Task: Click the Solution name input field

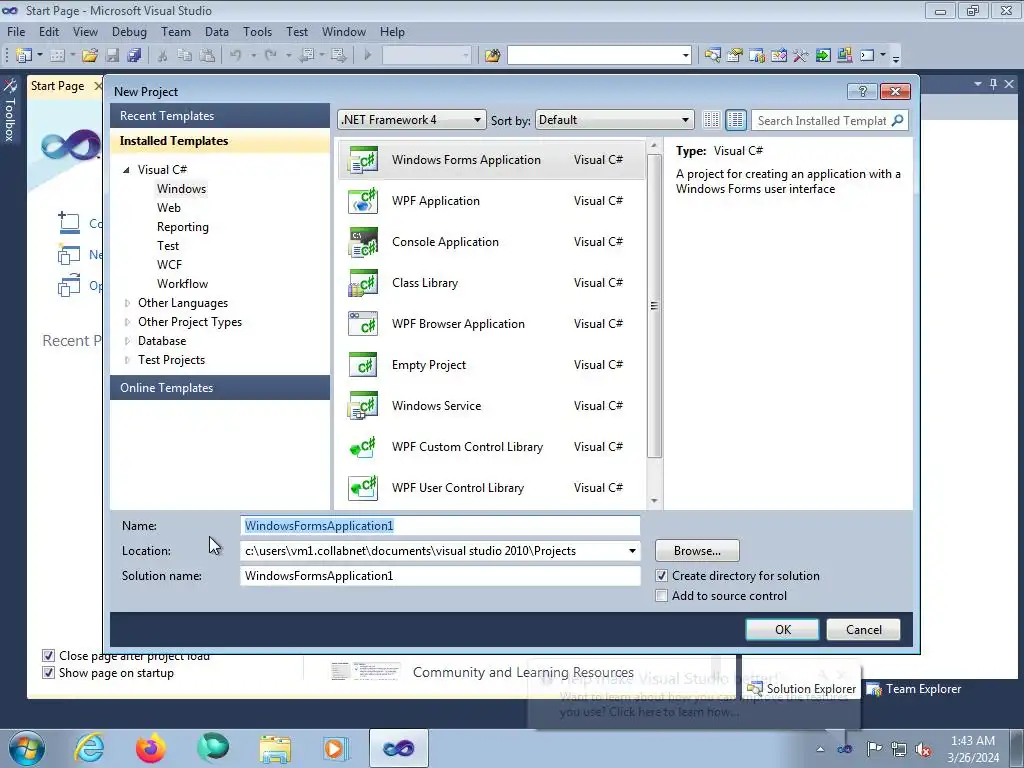Action: [x=440, y=576]
